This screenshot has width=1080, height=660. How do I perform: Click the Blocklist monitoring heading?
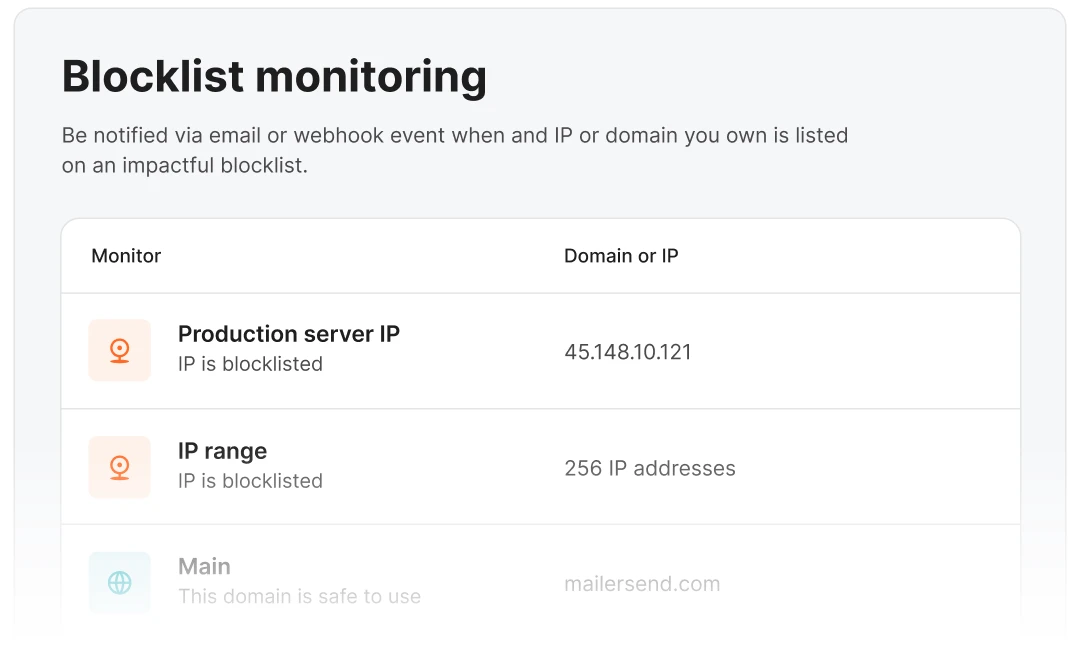click(x=274, y=77)
